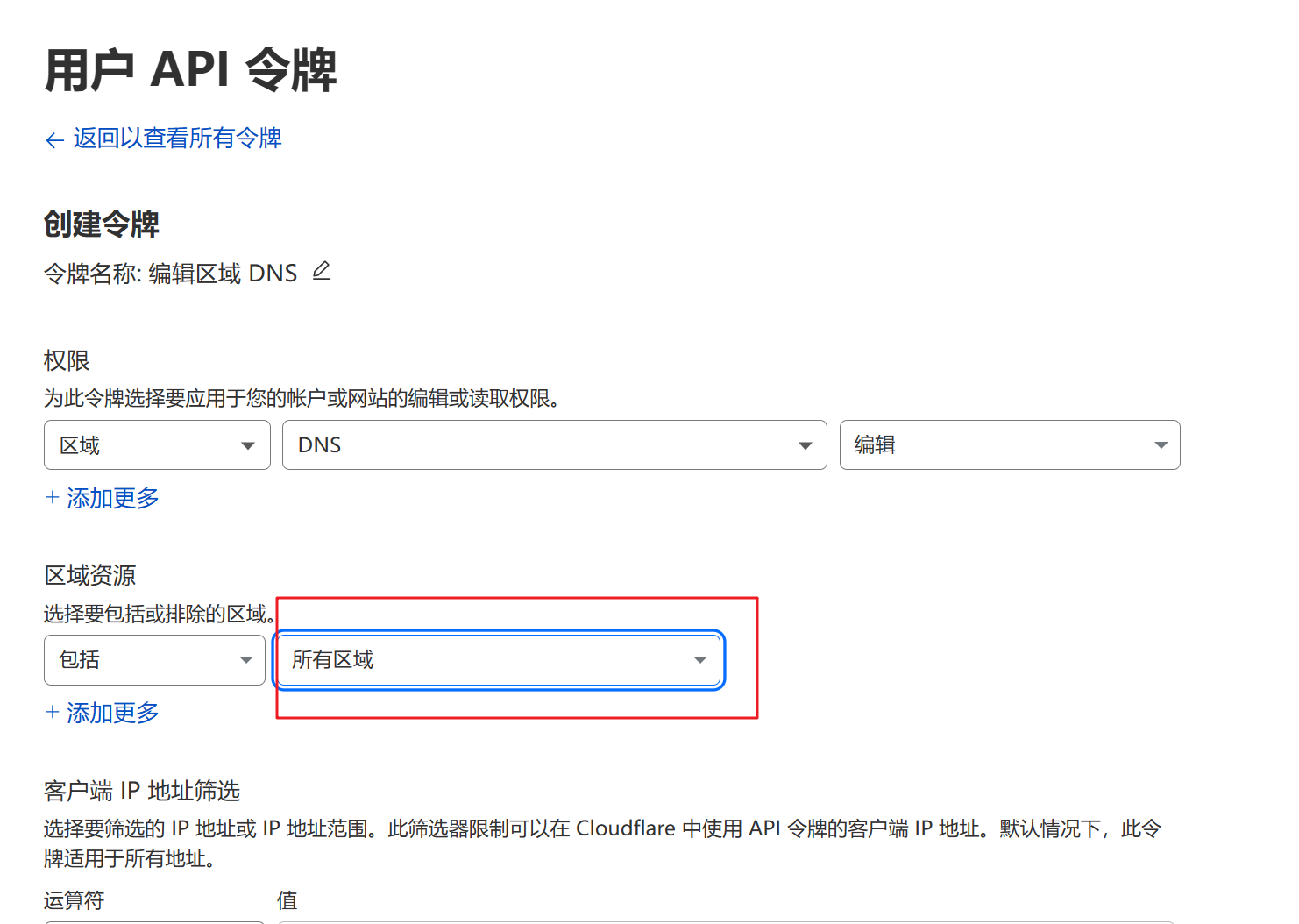
Task: Click the 客户端 IP 地址筛选 section title
Action: point(142,791)
